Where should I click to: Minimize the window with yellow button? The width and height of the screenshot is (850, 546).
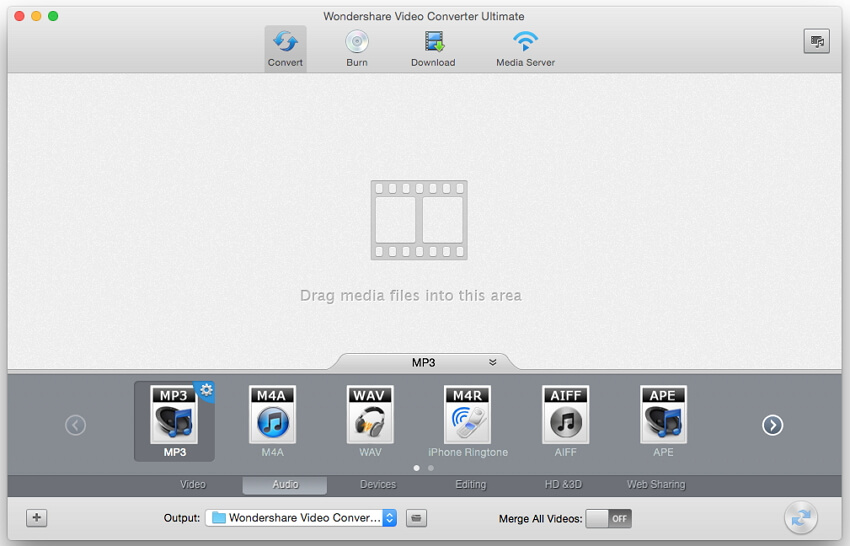click(36, 16)
